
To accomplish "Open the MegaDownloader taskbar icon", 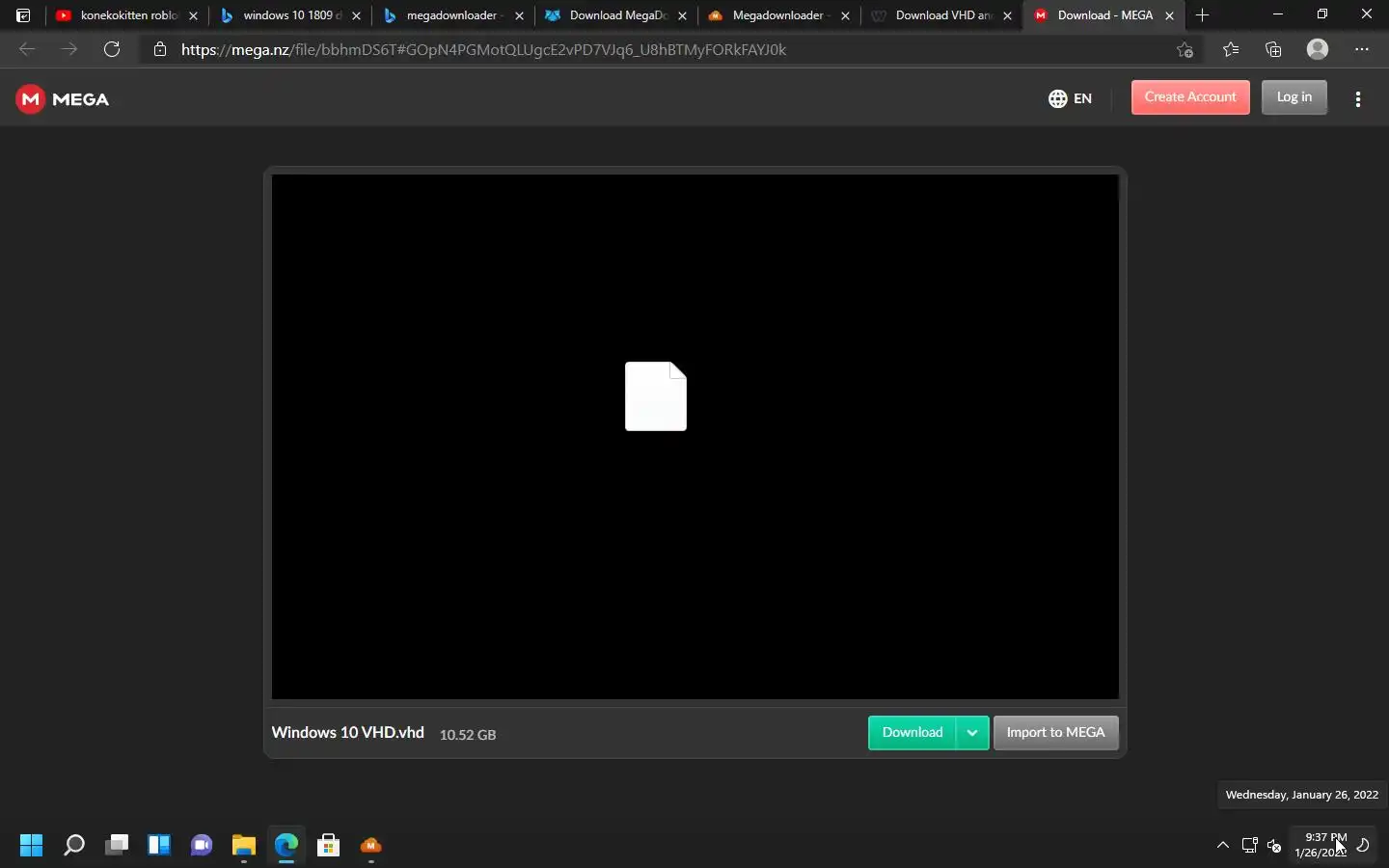I will pyautogui.click(x=371, y=846).
